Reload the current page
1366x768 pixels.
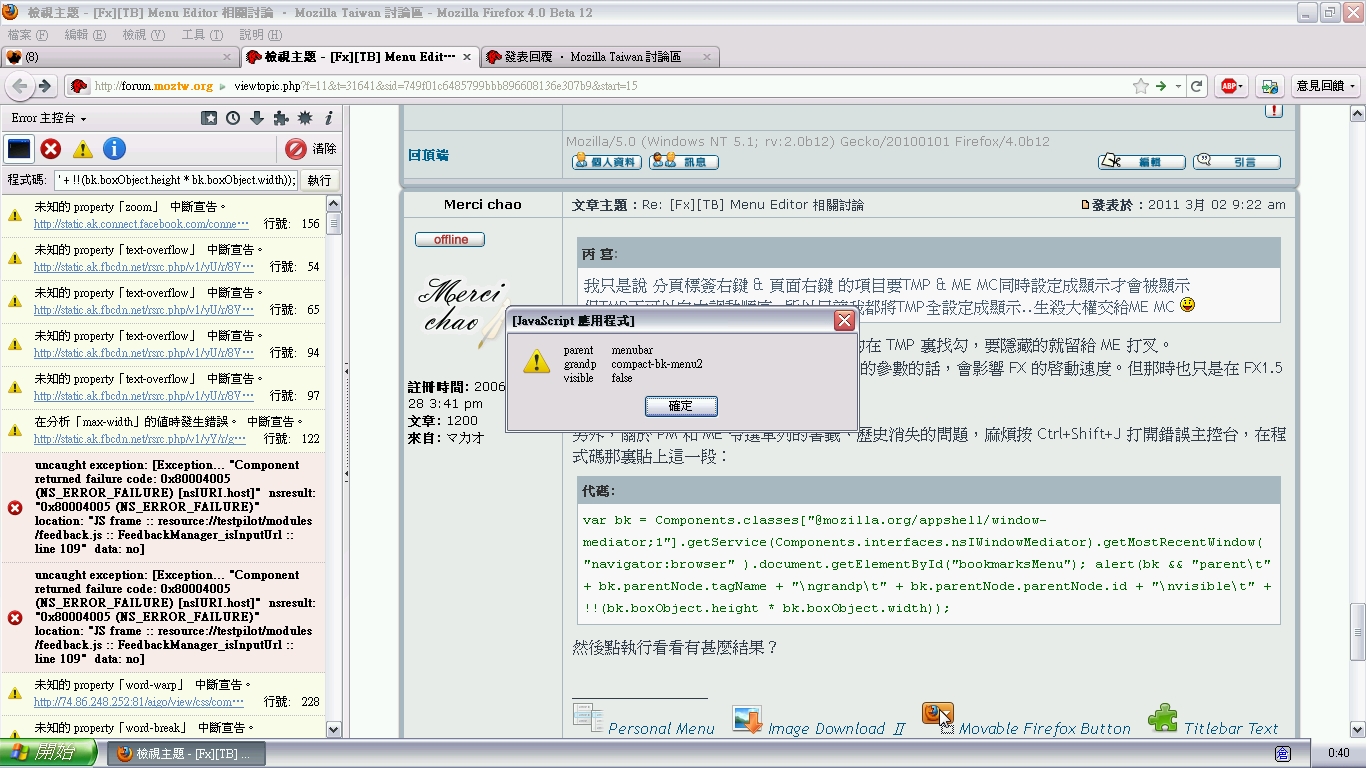point(1196,86)
